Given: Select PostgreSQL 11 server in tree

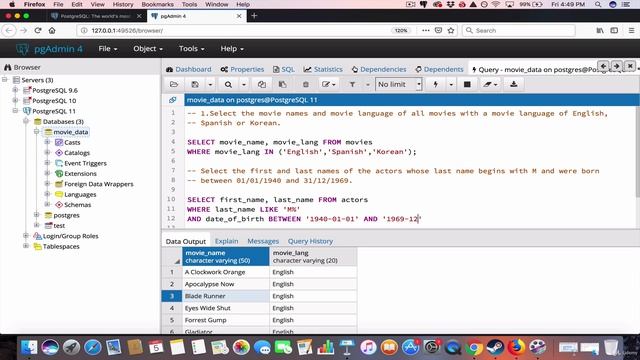Looking at the screenshot, I should 53,111.
